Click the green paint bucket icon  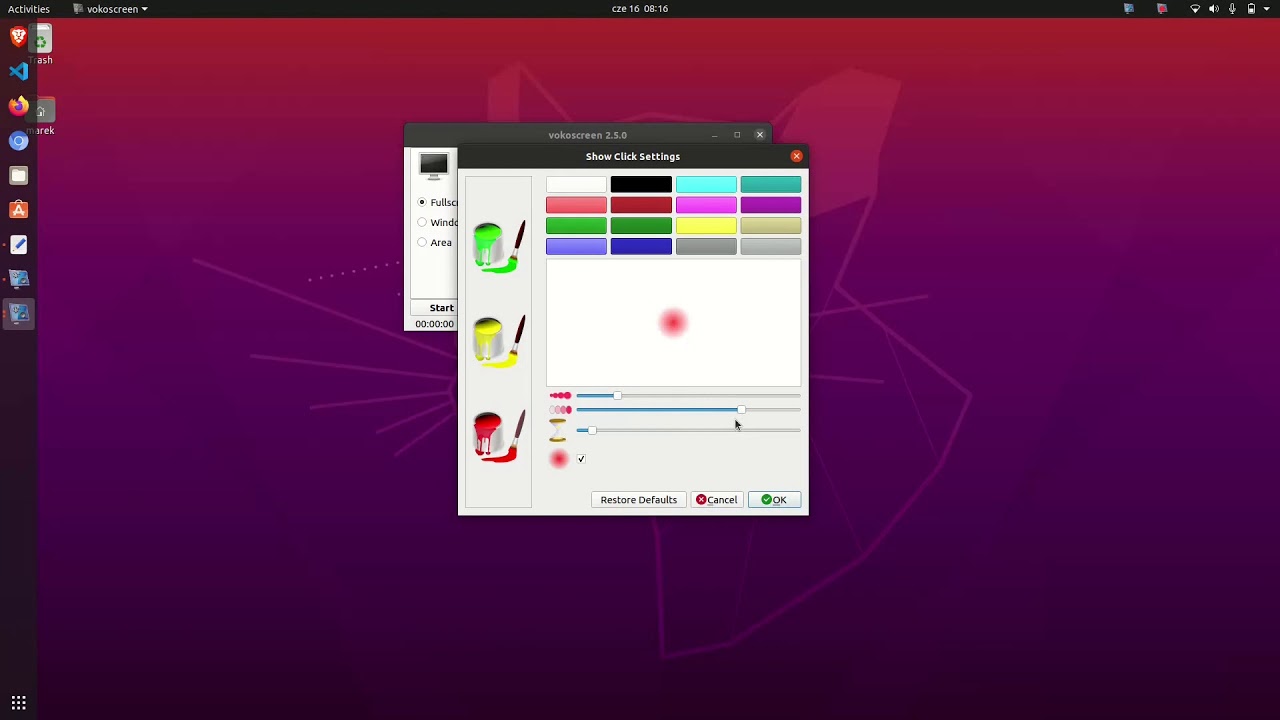[x=498, y=247]
